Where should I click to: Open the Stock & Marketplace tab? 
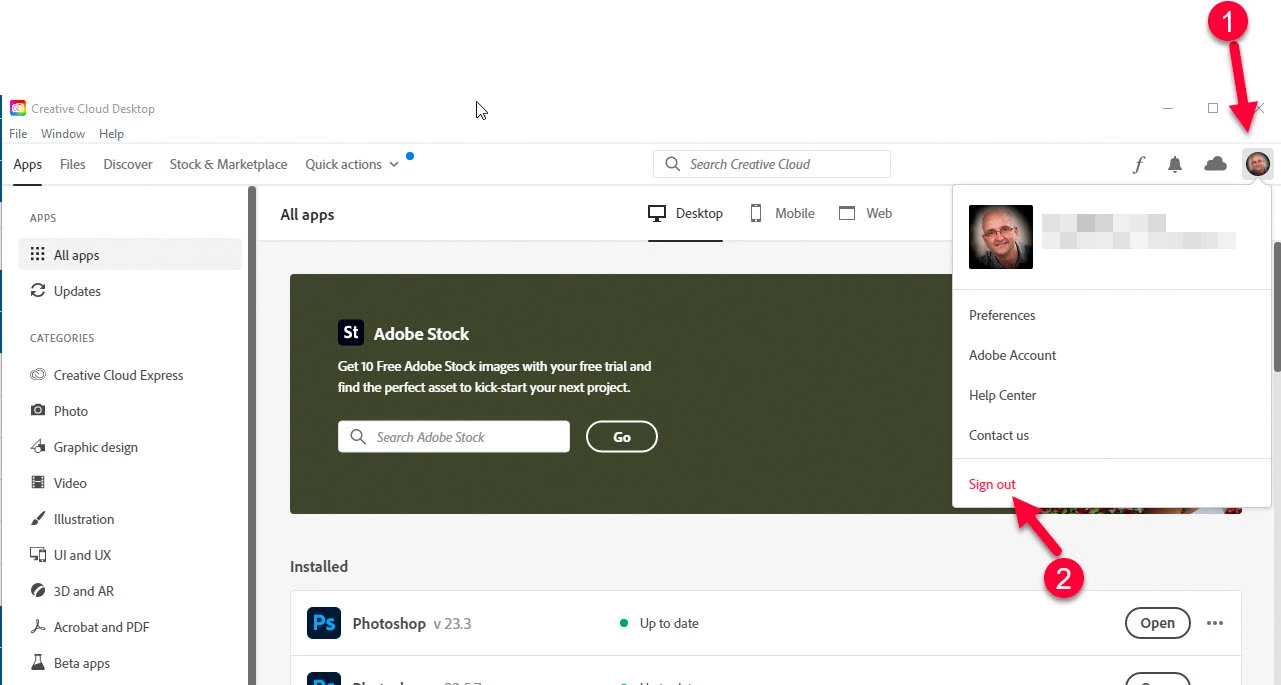coord(228,164)
